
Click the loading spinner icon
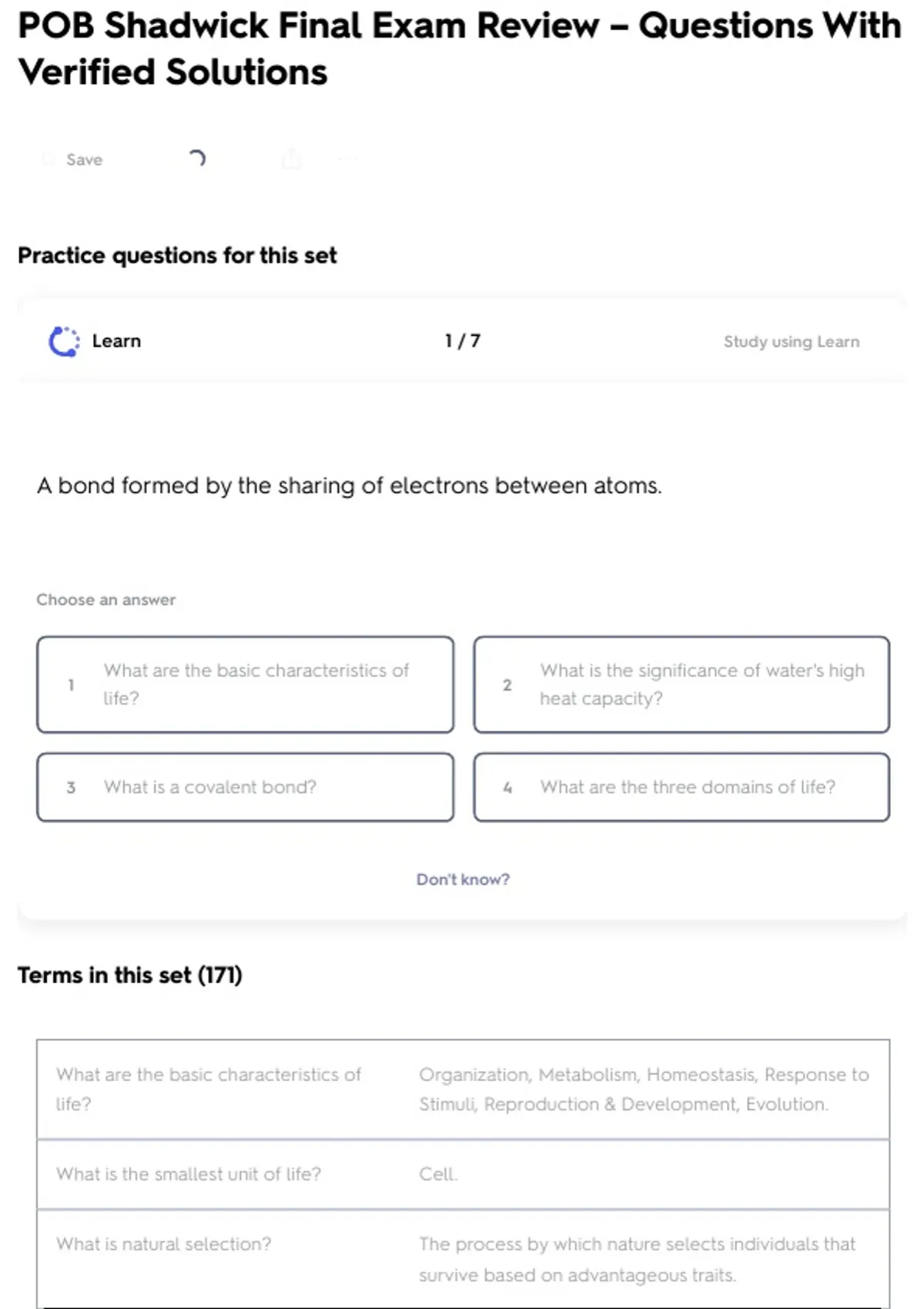(x=197, y=159)
